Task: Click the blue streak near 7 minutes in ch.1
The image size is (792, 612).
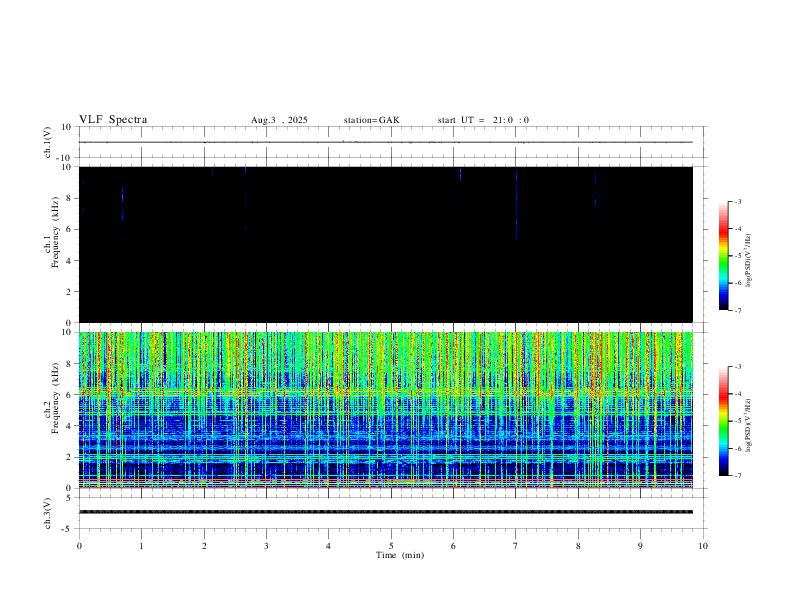Action: (x=516, y=205)
